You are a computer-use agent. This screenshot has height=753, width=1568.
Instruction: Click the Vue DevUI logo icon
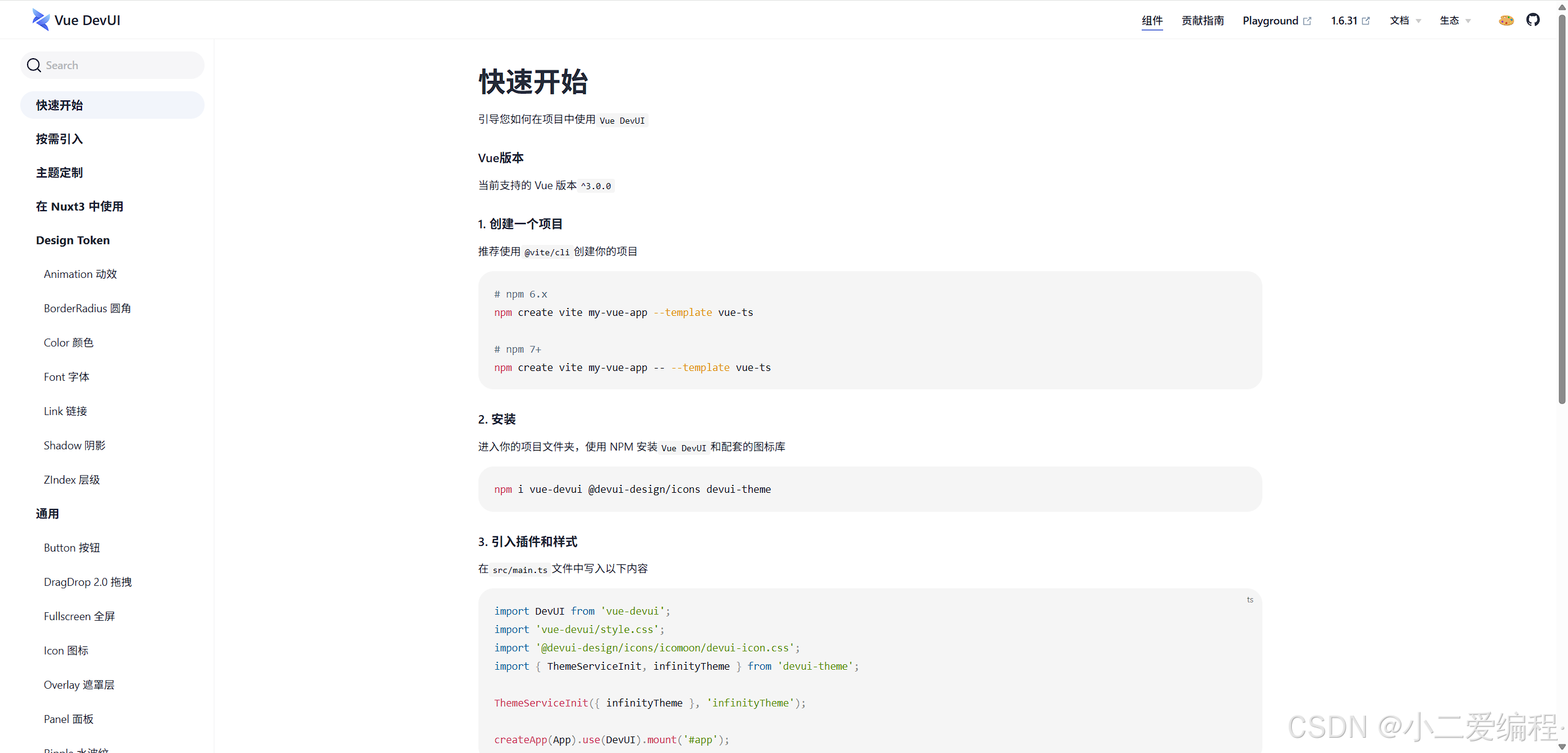40,20
